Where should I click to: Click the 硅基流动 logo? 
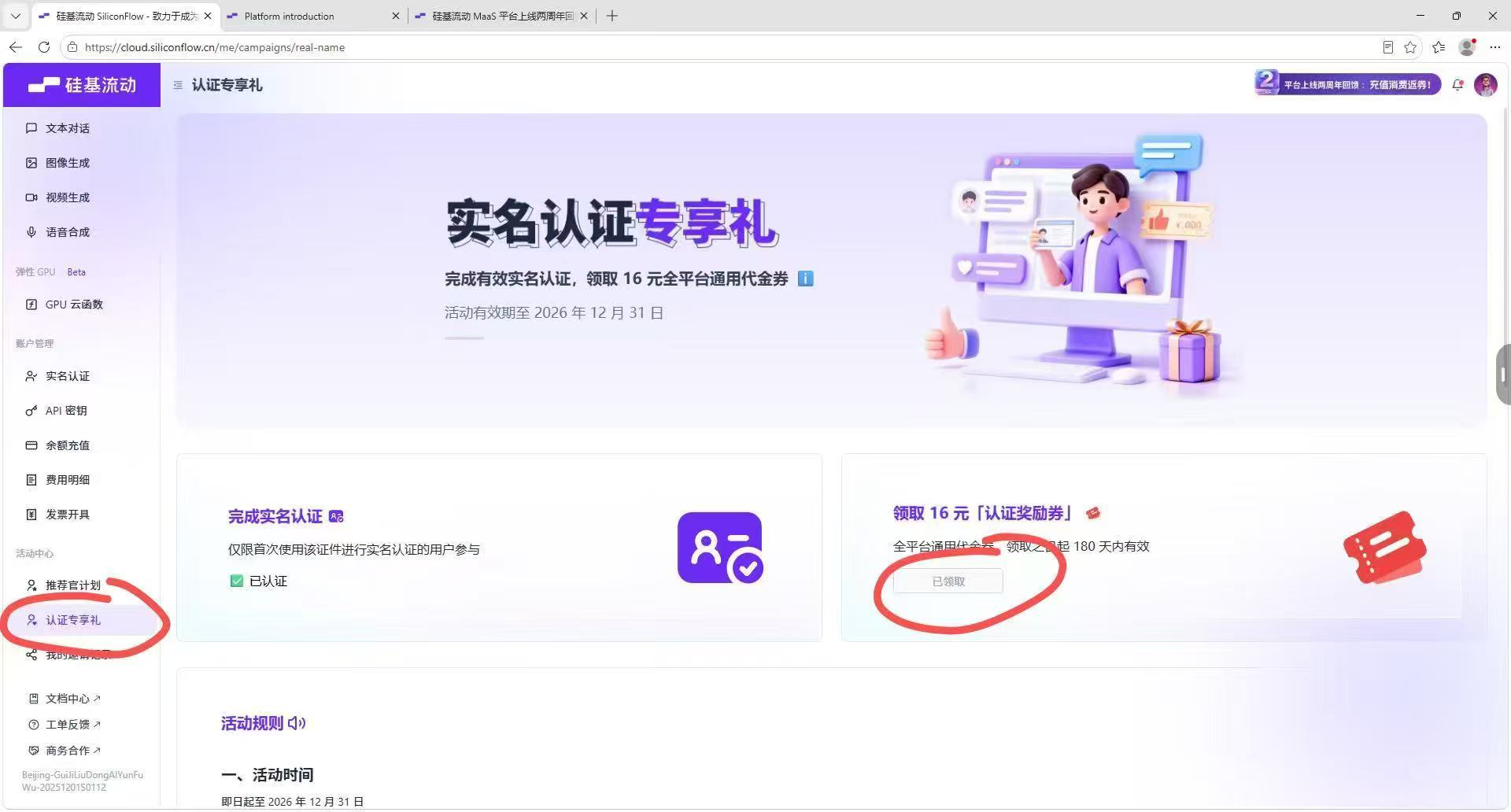point(82,85)
